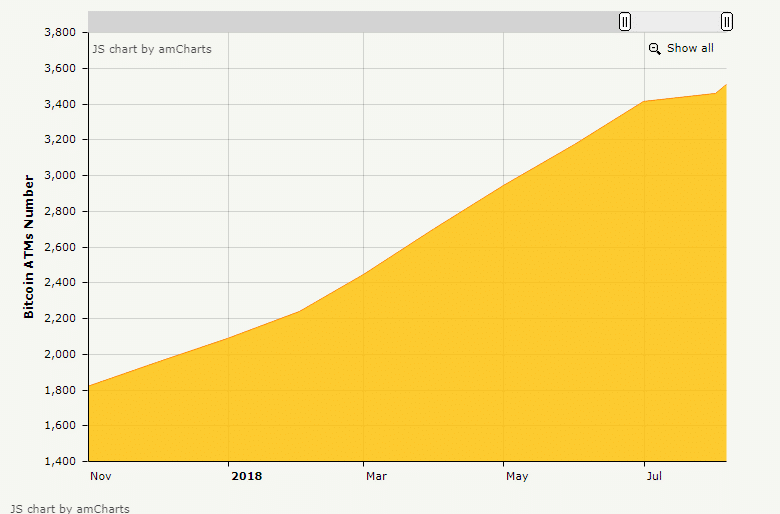Click the 2,600 value on the vertical axis
Screen dimensions: 780x514
click(x=60, y=247)
